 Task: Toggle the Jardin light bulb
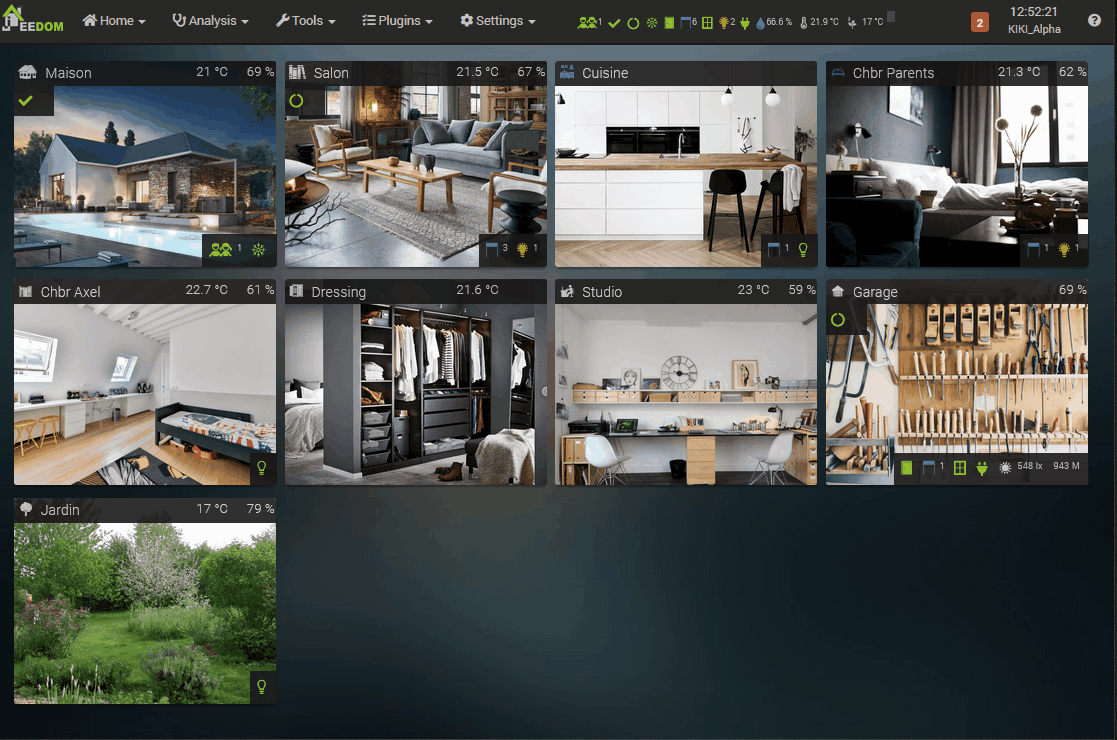262,686
